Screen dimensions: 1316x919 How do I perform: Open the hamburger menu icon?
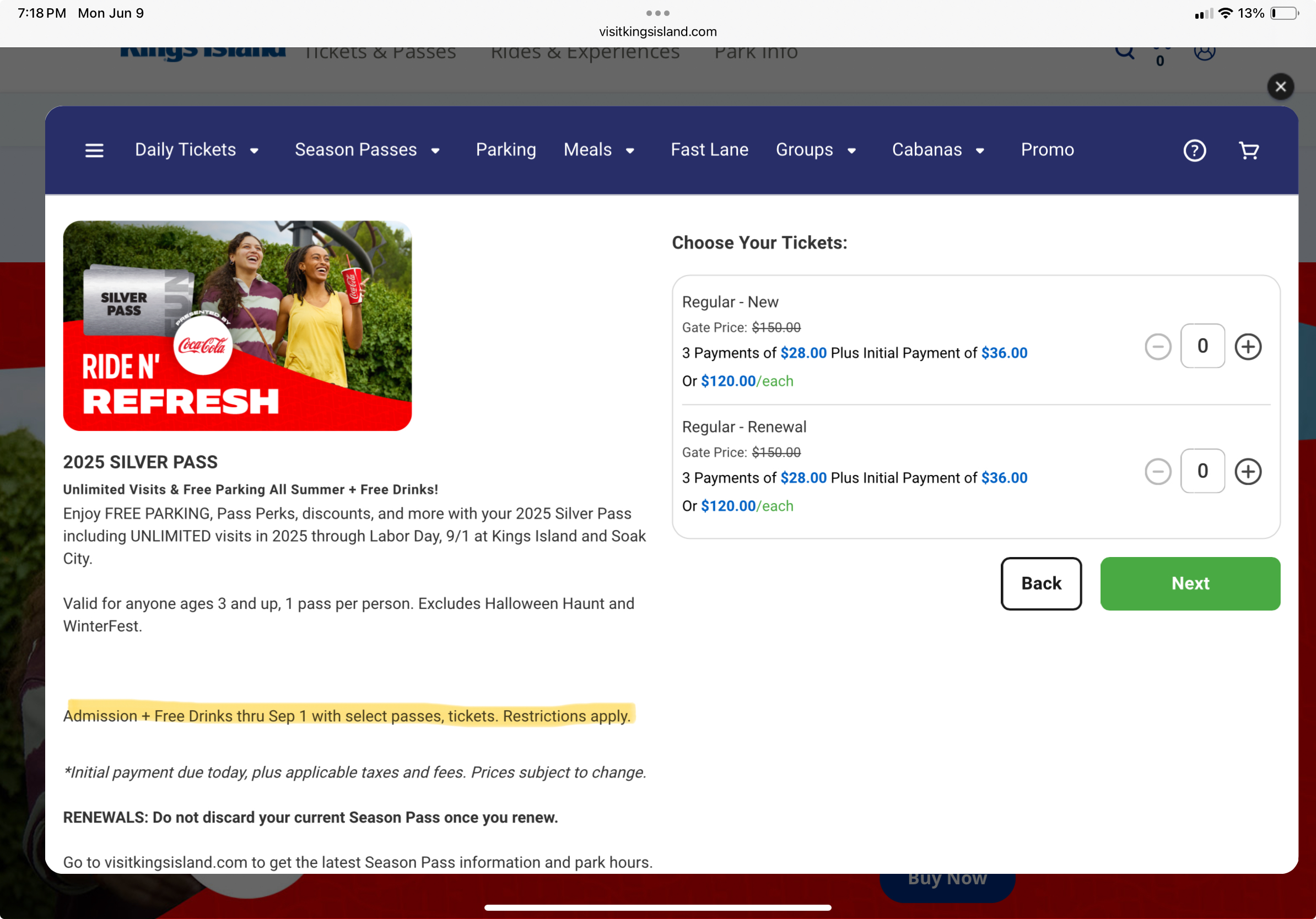pyautogui.click(x=94, y=150)
